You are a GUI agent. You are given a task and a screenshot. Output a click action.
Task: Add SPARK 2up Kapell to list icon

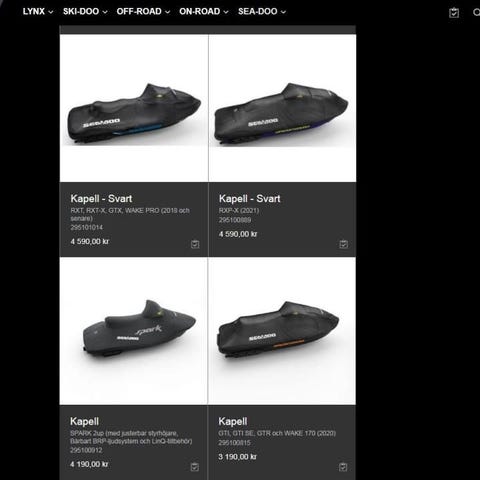tap(195, 467)
